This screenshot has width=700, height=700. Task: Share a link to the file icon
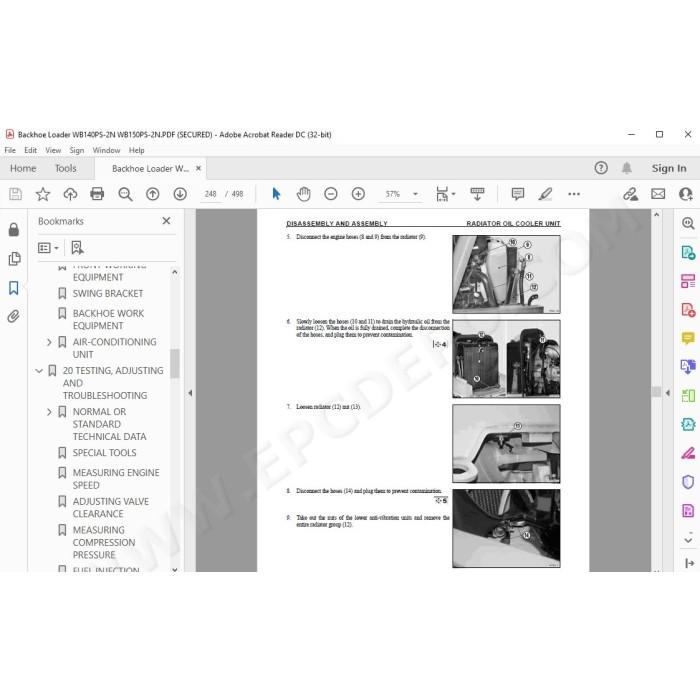630,194
